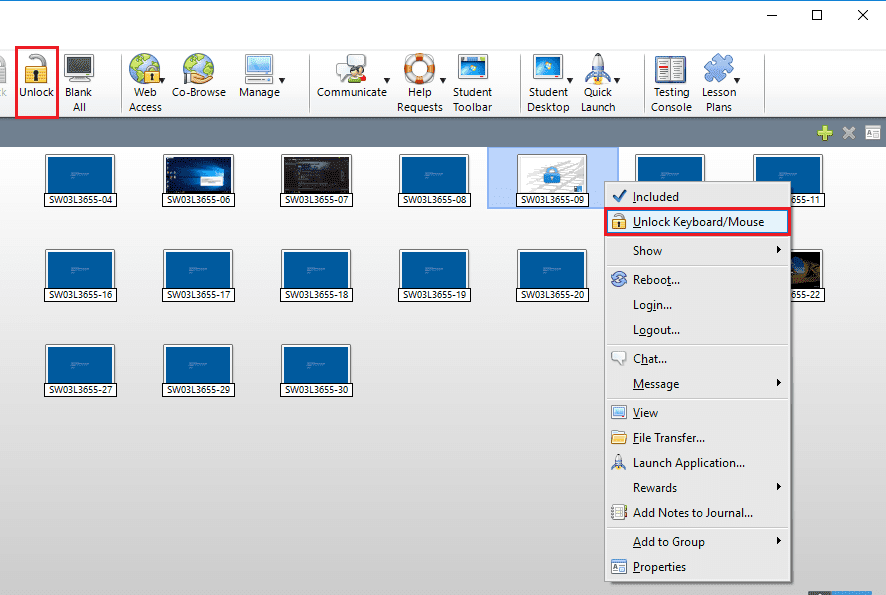Screen dimensions: 886x595
Task: Click the Unlock padlock toolbar icon
Action: tap(37, 70)
